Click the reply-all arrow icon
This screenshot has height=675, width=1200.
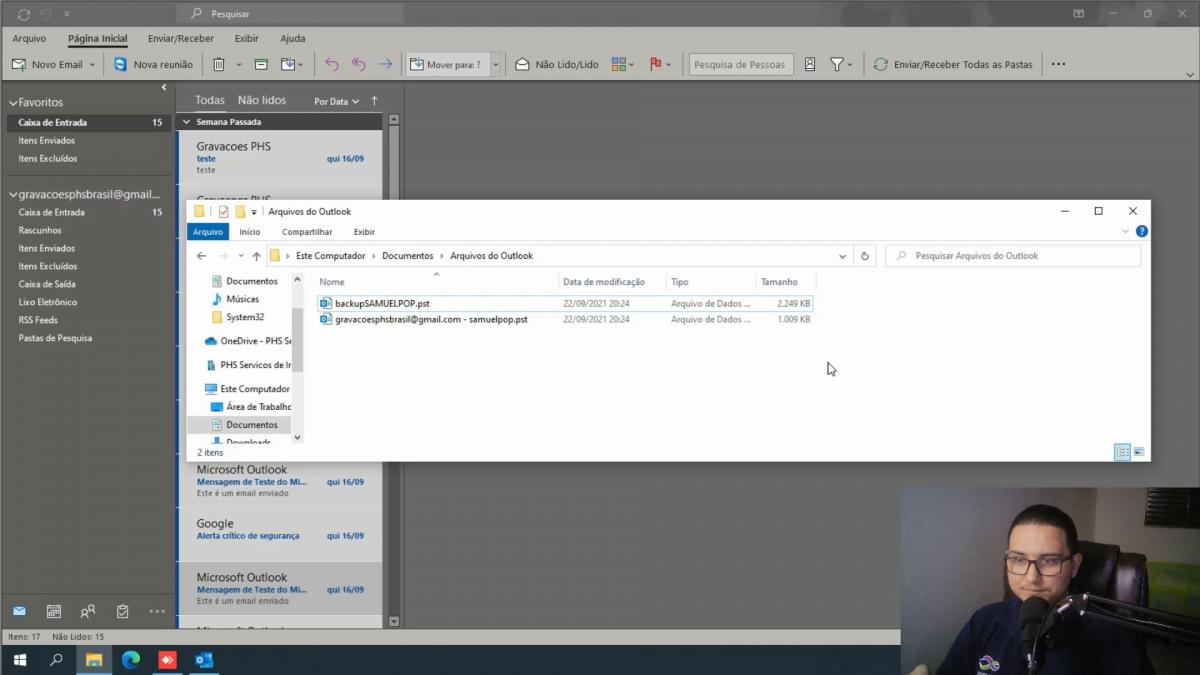click(358, 64)
